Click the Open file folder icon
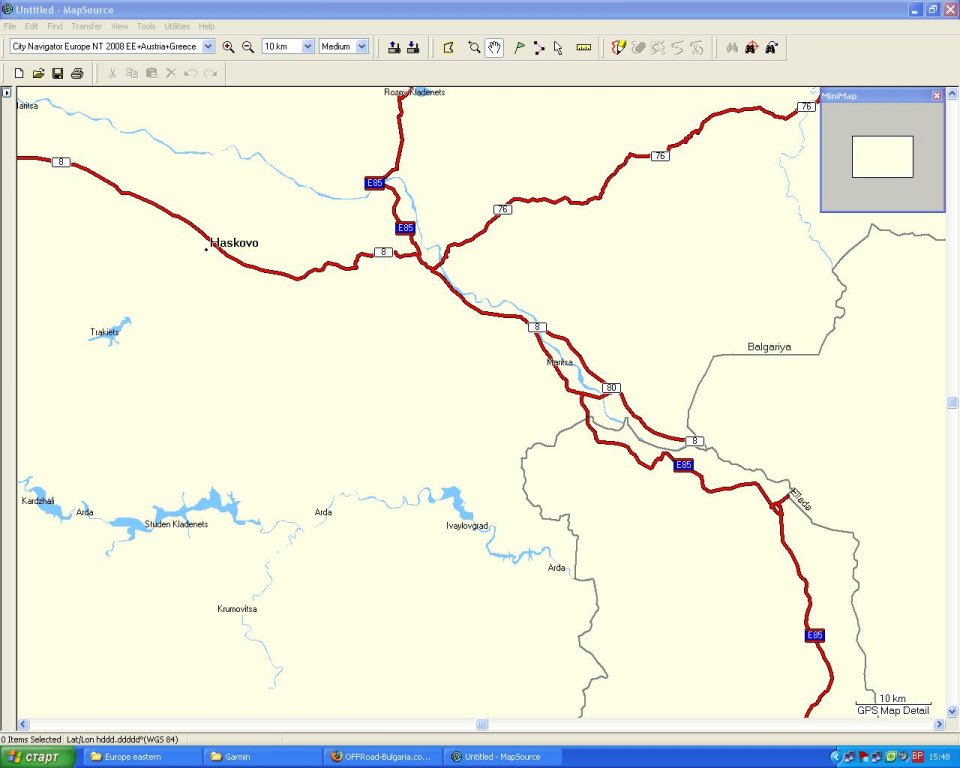The image size is (960, 768). click(x=38, y=73)
